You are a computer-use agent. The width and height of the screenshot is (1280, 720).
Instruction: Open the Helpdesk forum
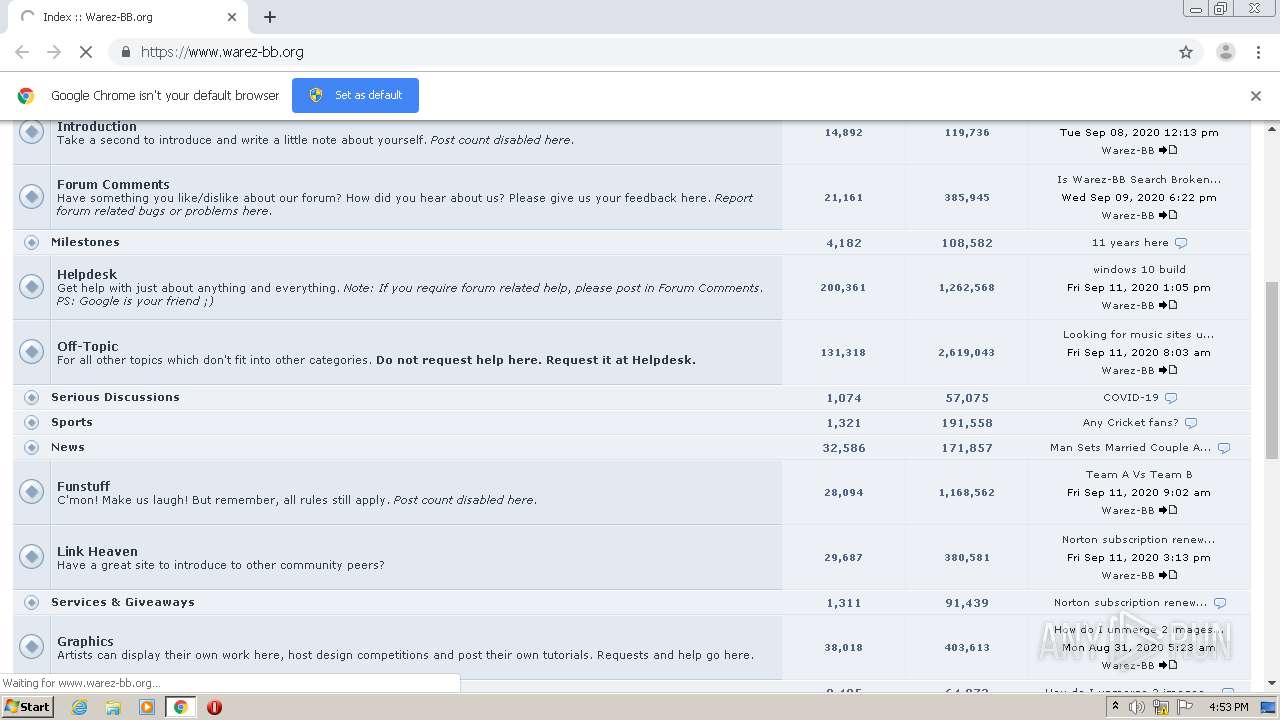click(x=87, y=274)
